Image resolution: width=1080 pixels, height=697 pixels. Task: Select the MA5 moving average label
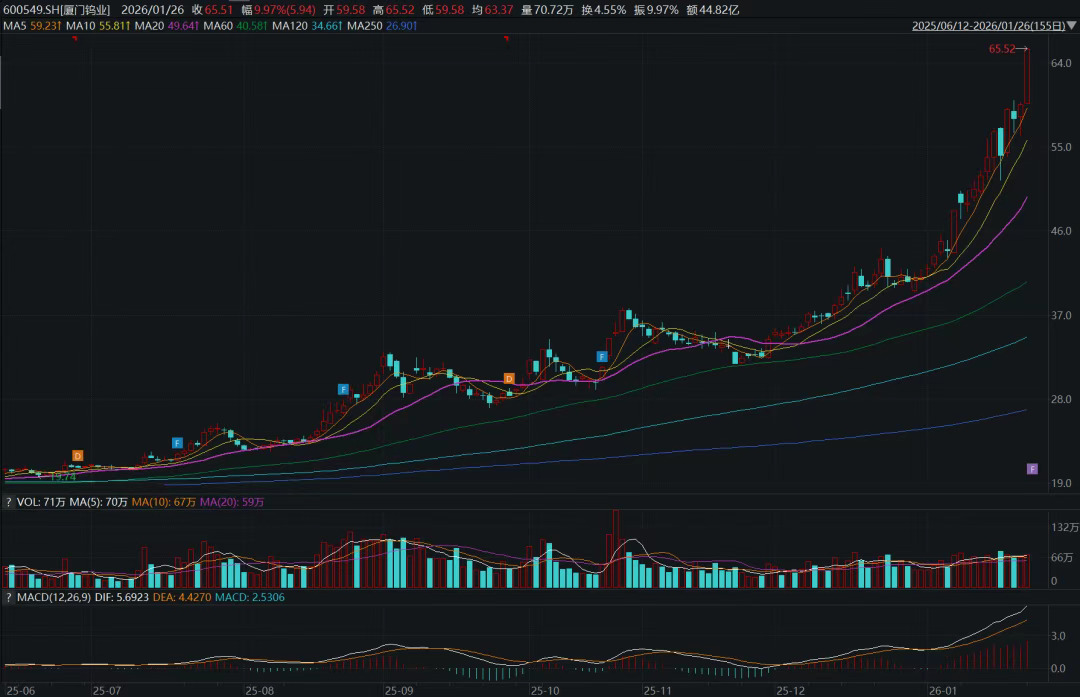click(x=30, y=26)
